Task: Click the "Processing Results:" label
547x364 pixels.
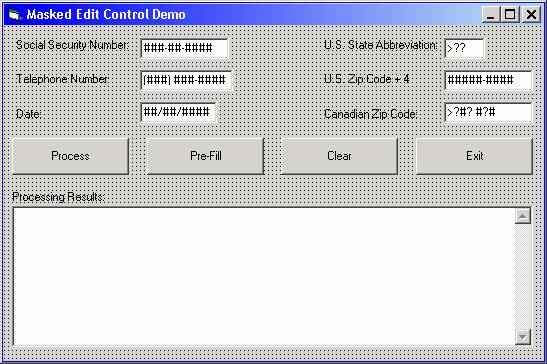Action: click(x=58, y=197)
